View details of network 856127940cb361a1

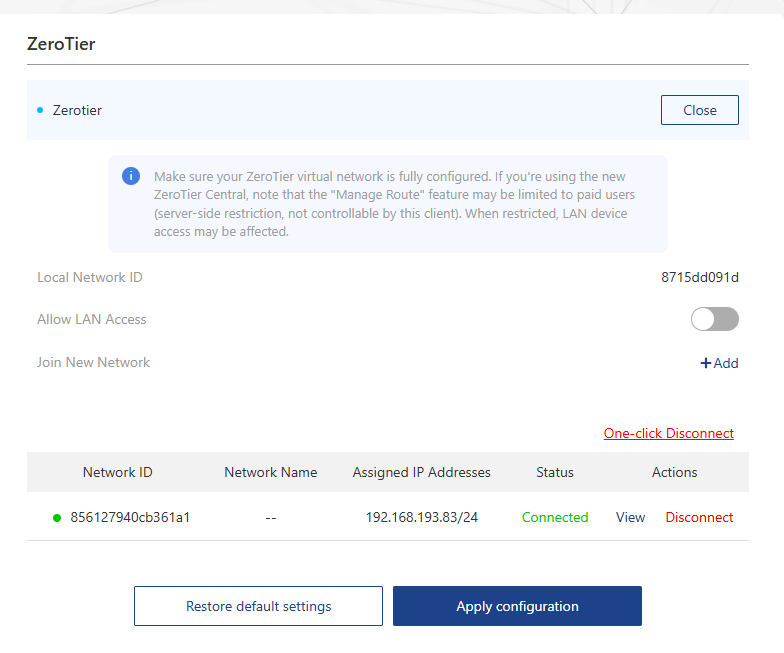pyautogui.click(x=630, y=517)
